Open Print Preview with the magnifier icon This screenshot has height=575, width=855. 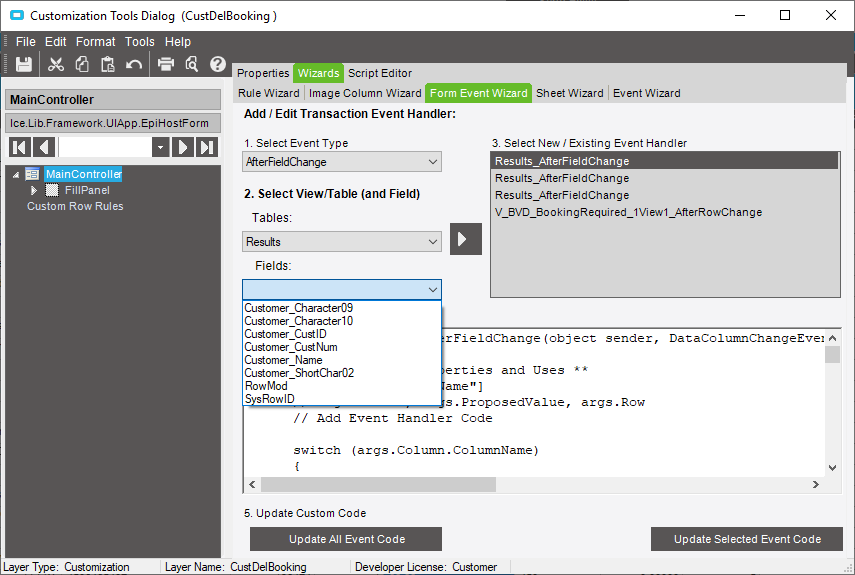[192, 64]
